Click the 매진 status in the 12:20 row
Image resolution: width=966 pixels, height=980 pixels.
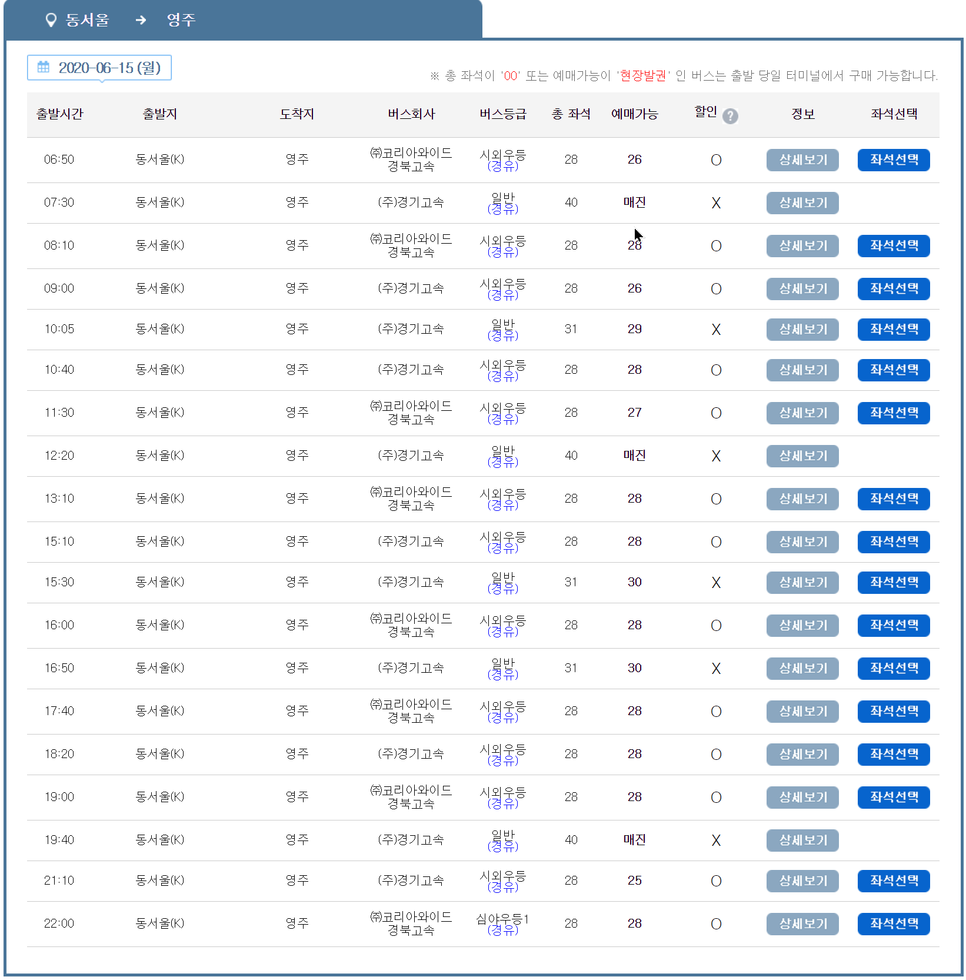[634, 456]
